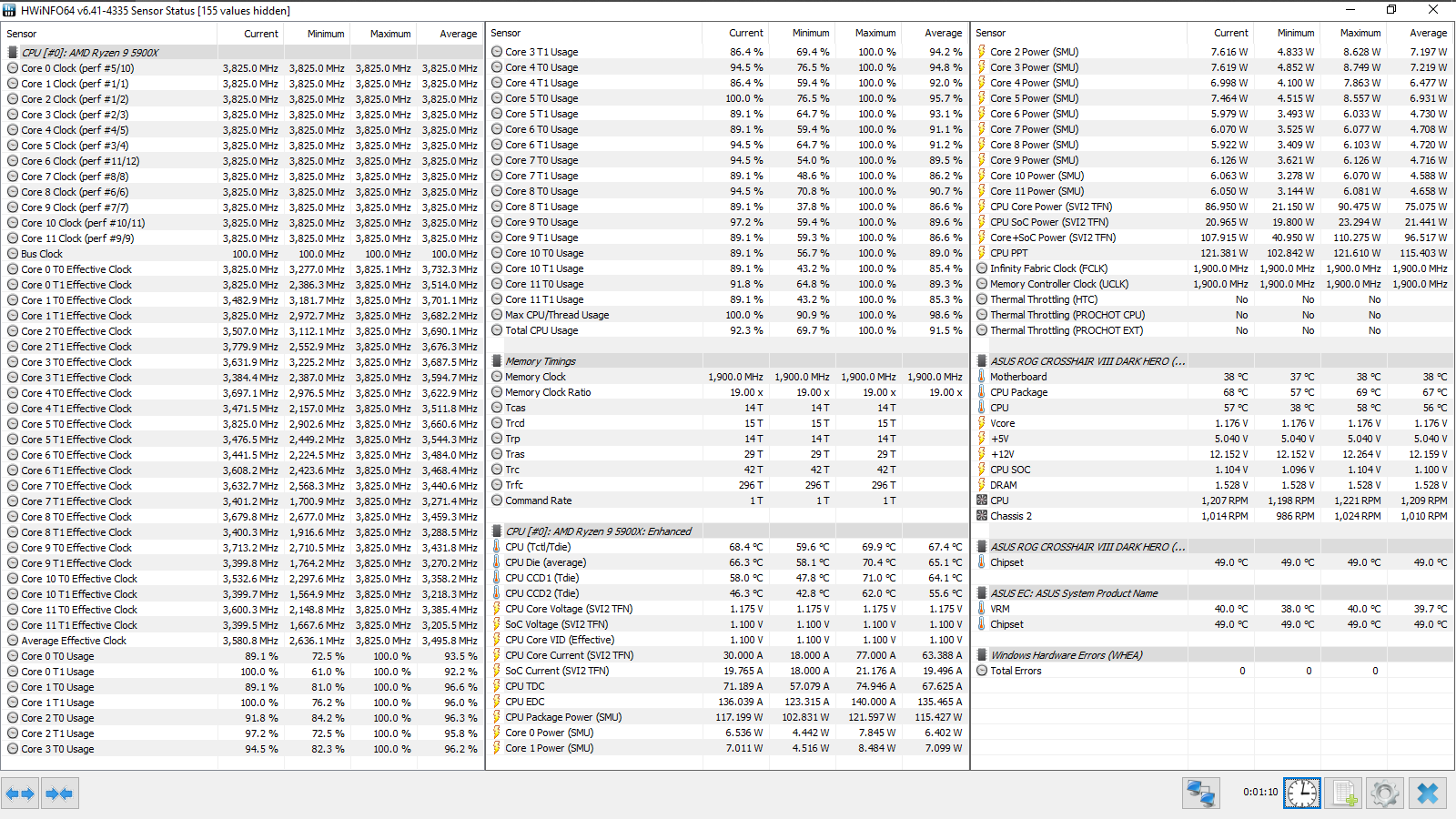This screenshot has height=819, width=1456.
Task: Click the icon beside Thermal Throttling (HTC)
Action: point(982,299)
